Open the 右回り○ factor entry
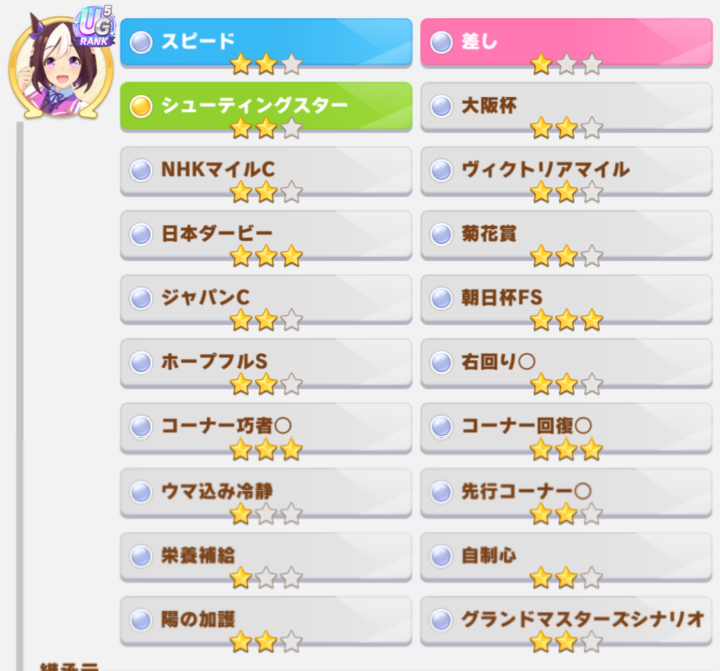Screen dimensions: 720x671 point(566,363)
